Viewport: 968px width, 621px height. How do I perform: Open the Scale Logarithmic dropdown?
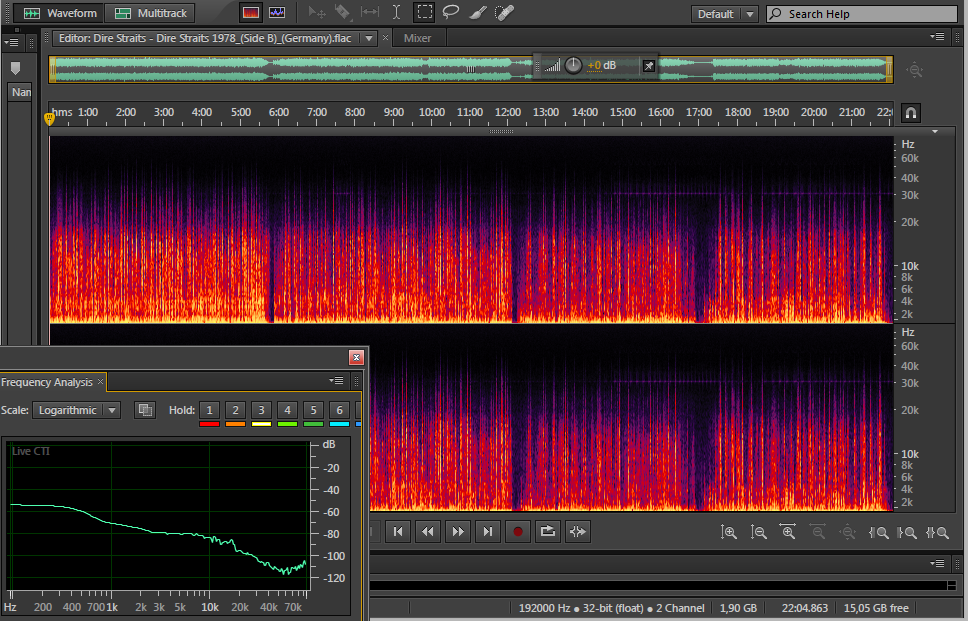(x=77, y=411)
